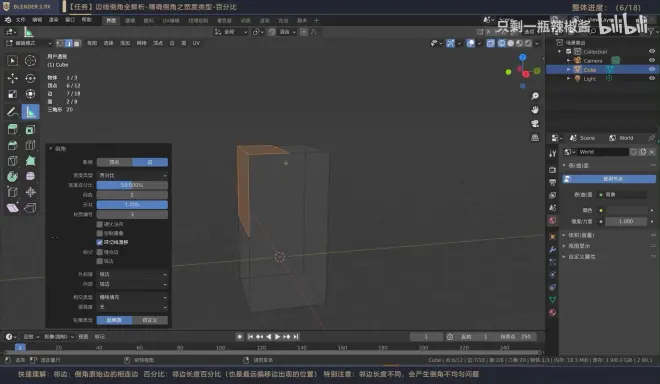Click the viewport zoom magnifier icon
This screenshot has height=384, width=660.
coord(535,96)
